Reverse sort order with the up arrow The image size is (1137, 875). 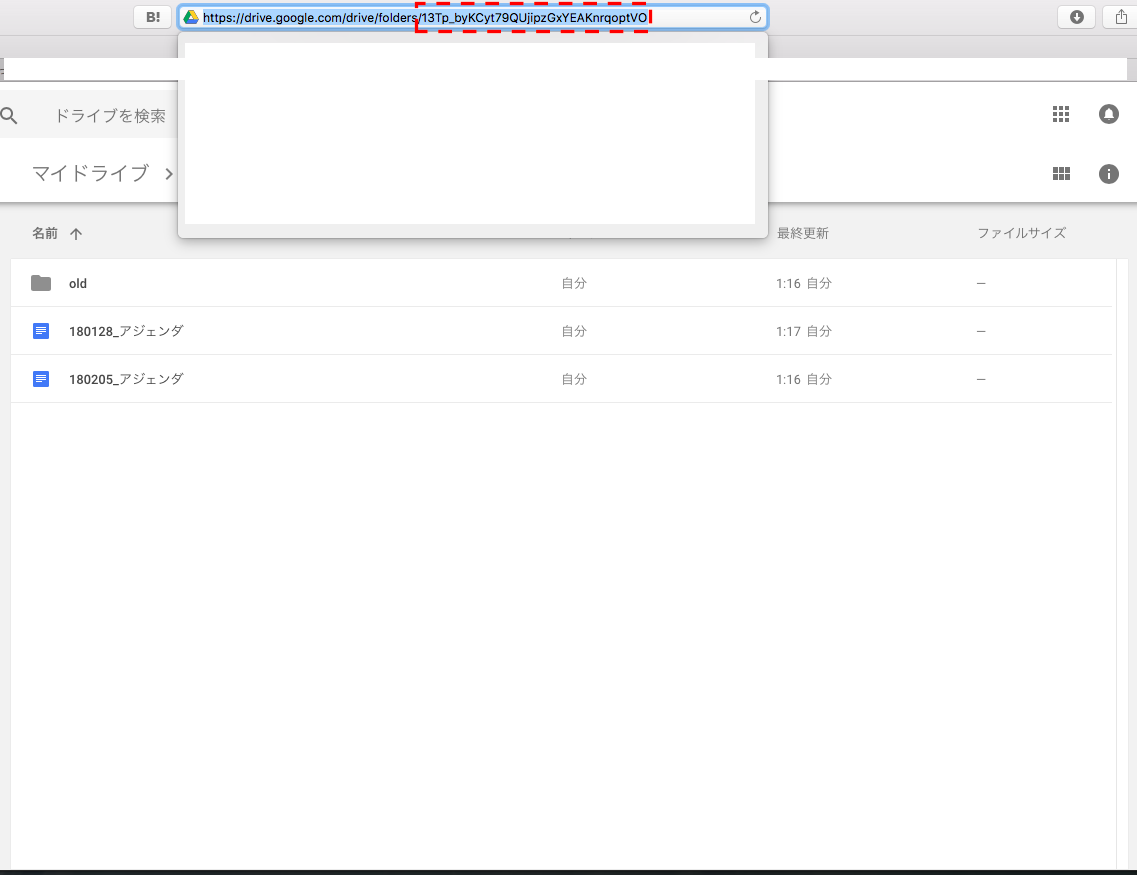click(76, 233)
